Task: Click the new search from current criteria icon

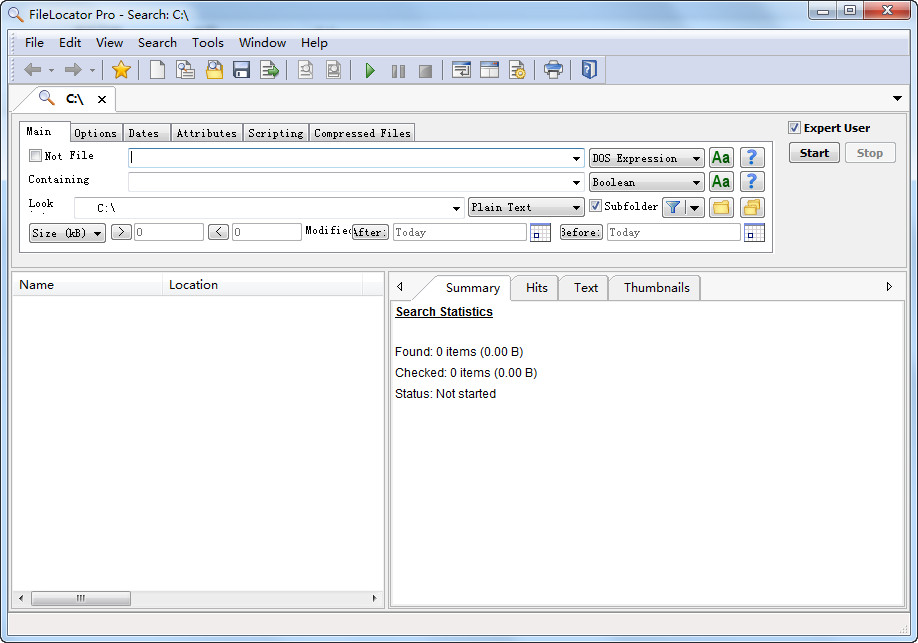Action: pyautogui.click(x=186, y=70)
